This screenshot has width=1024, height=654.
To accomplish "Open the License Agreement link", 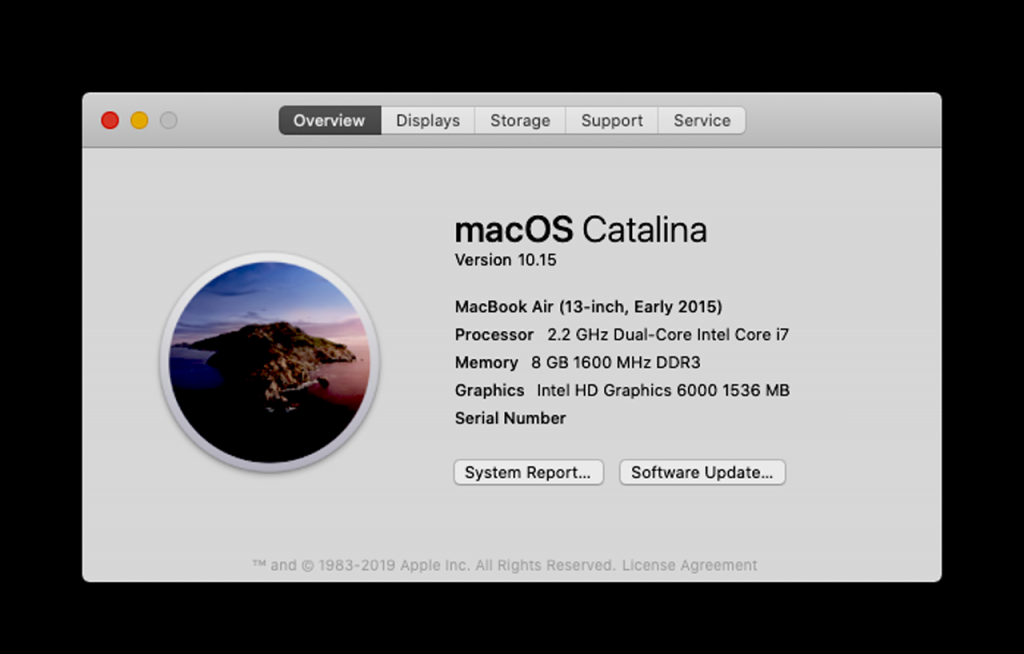I will pyautogui.click(x=690, y=565).
